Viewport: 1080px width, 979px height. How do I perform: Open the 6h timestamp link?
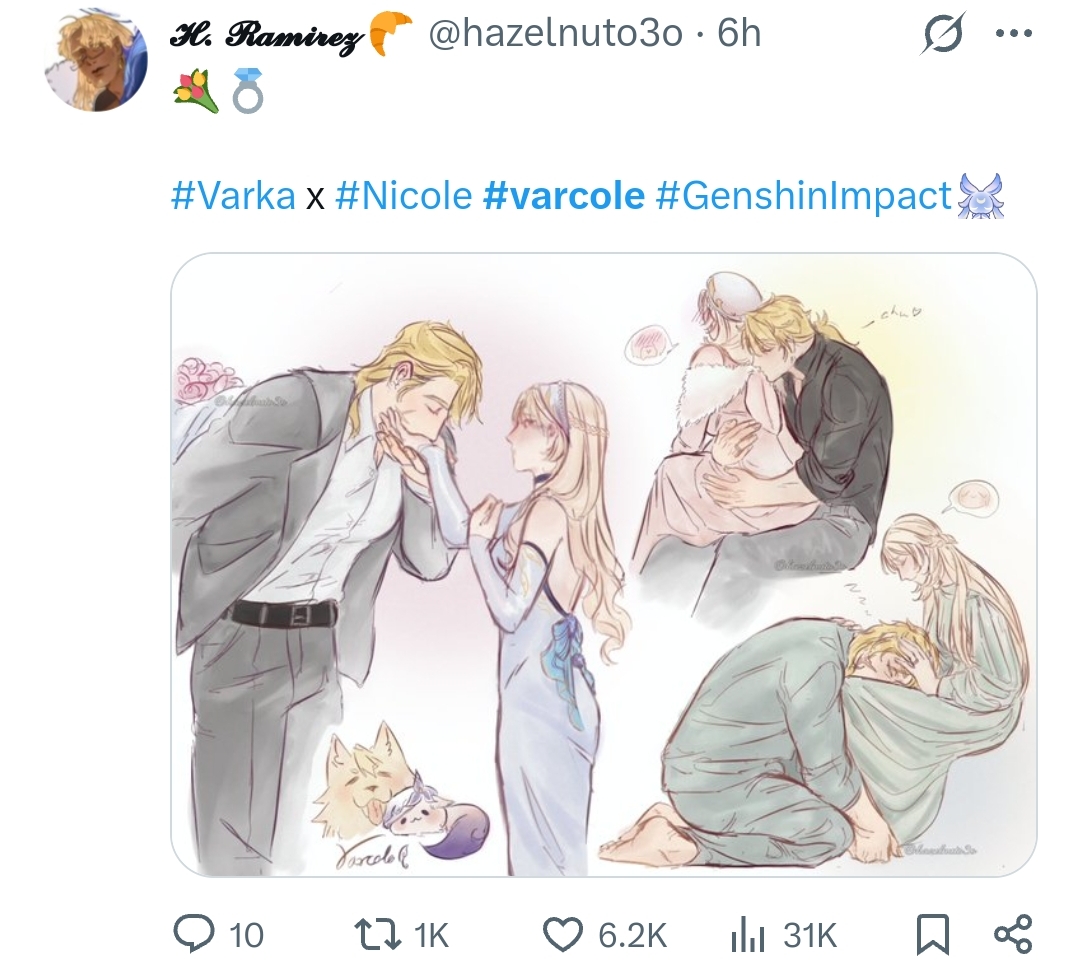pos(739,33)
